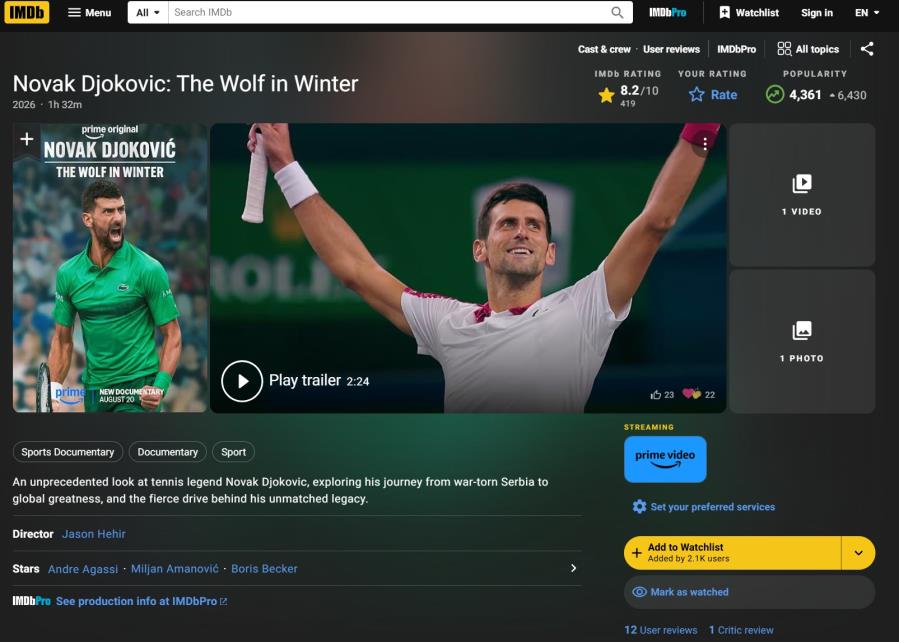This screenshot has height=642, width=899.
Task: Open the Watchlist in the header
Action: 749,13
